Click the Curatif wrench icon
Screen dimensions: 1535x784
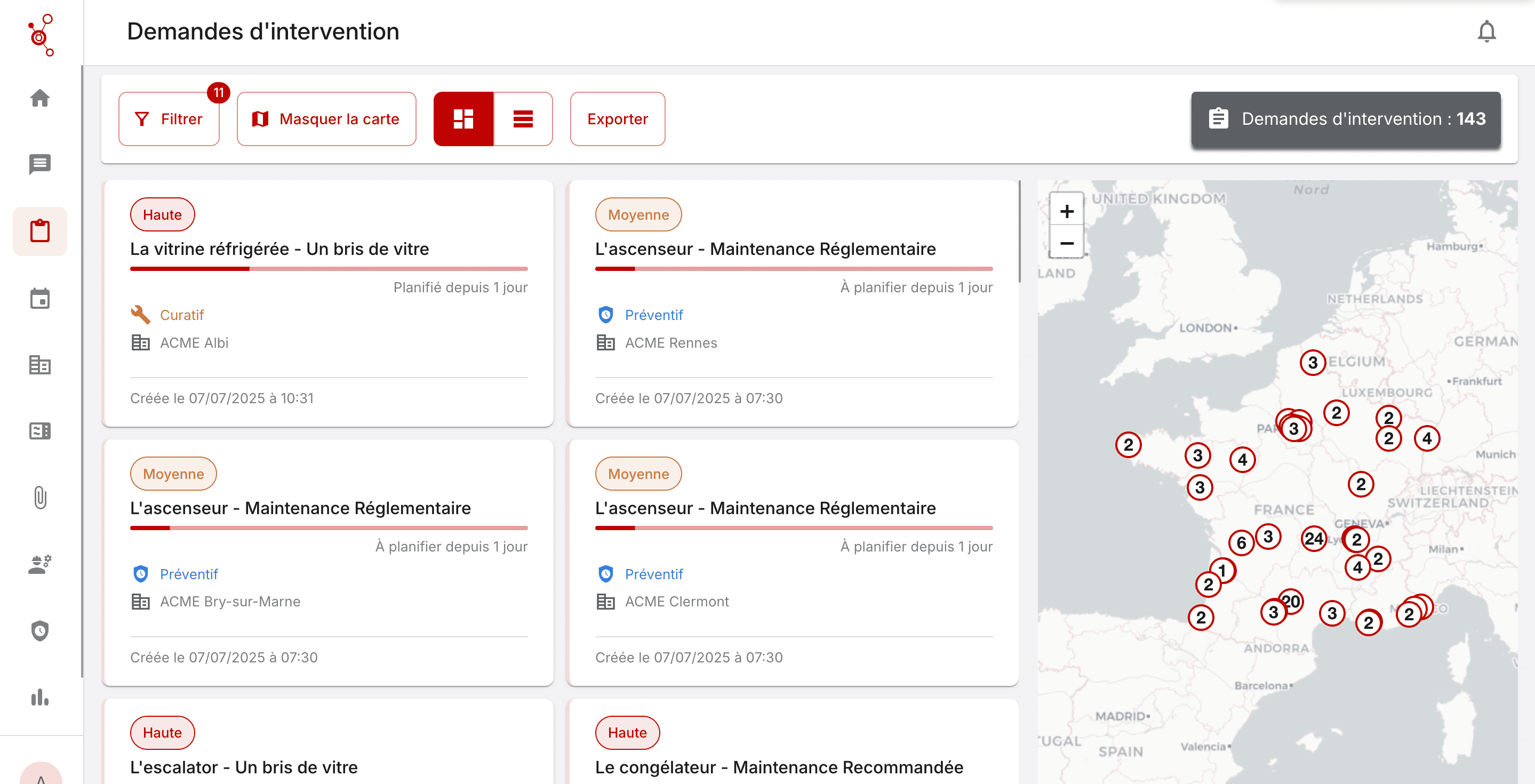click(140, 315)
